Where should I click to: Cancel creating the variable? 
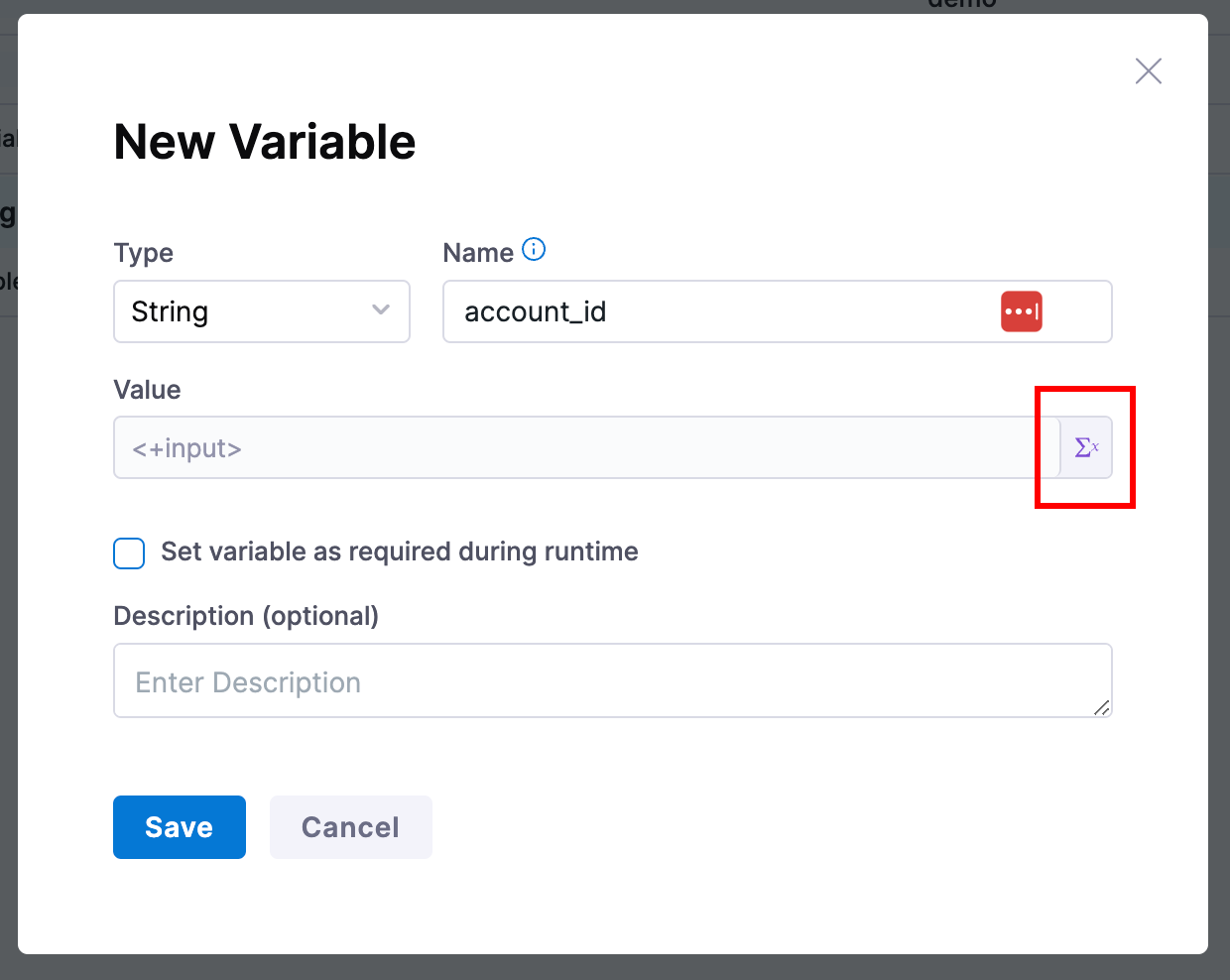coord(350,827)
